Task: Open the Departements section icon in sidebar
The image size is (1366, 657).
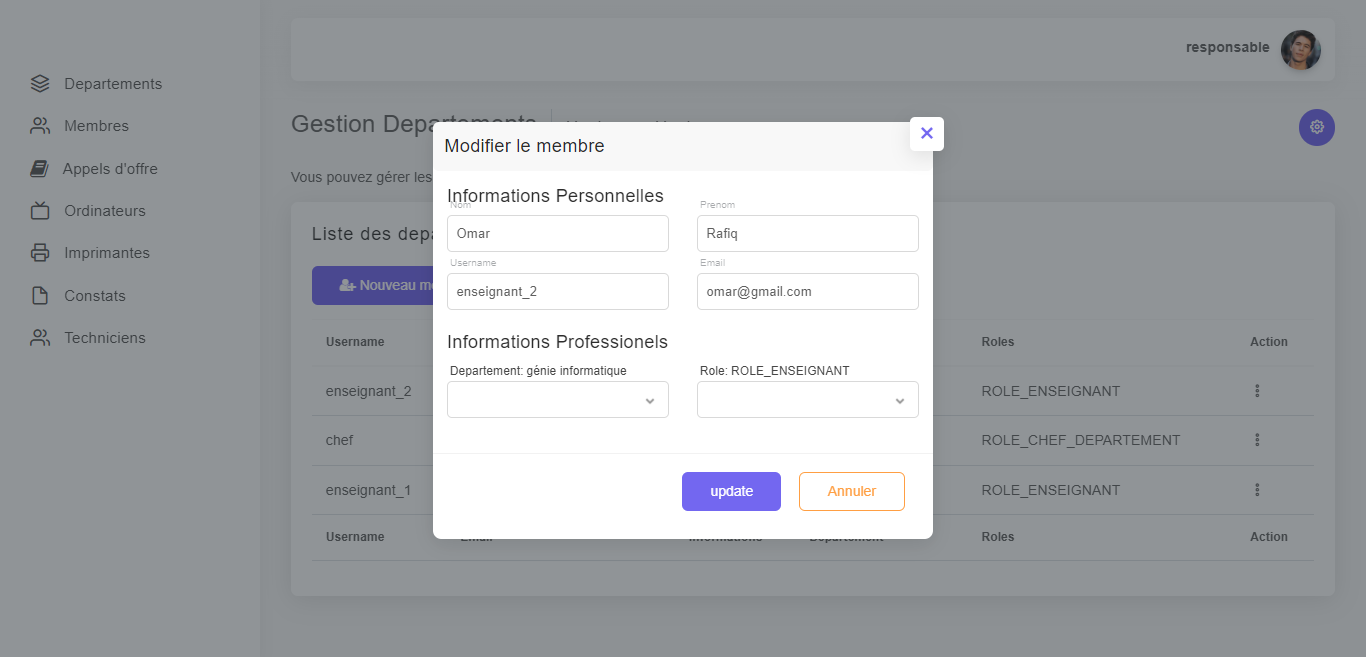Action: (39, 83)
